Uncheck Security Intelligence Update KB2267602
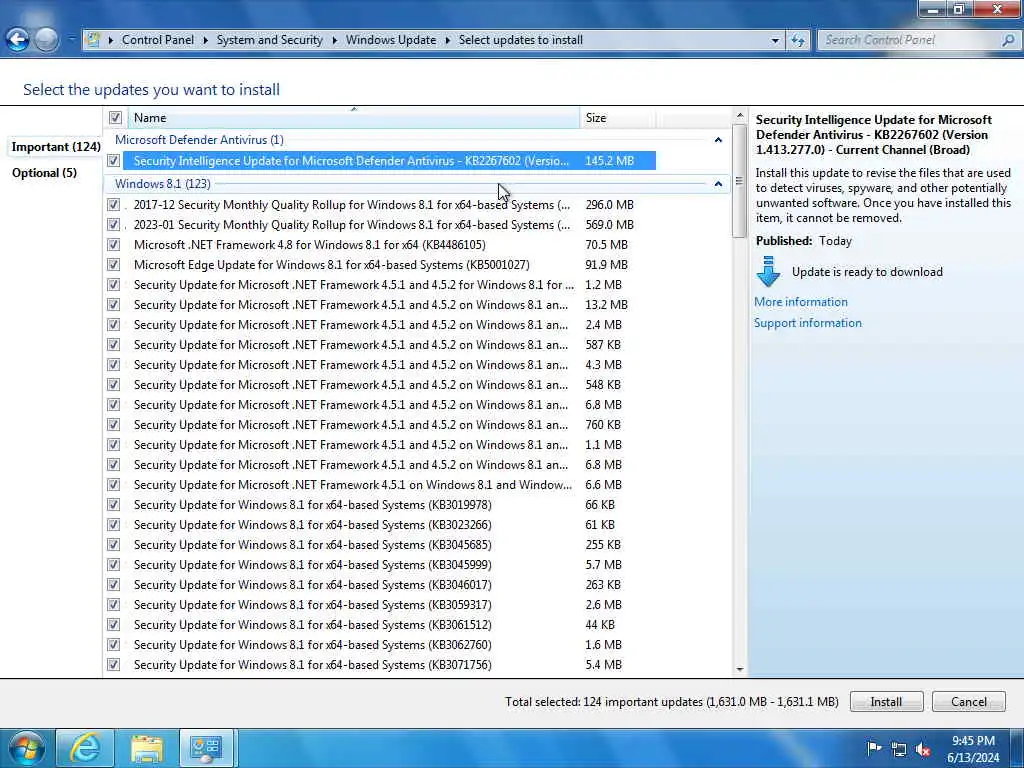The width and height of the screenshot is (1024, 768). coord(114,160)
